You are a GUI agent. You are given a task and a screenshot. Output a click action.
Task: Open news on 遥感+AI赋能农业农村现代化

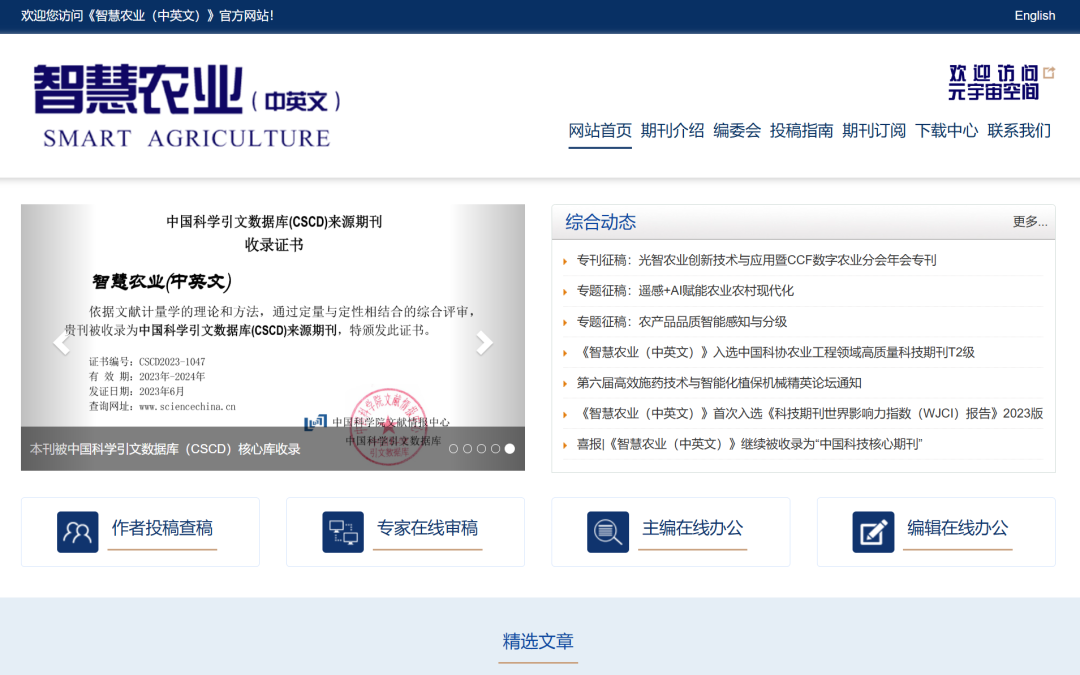(x=685, y=291)
